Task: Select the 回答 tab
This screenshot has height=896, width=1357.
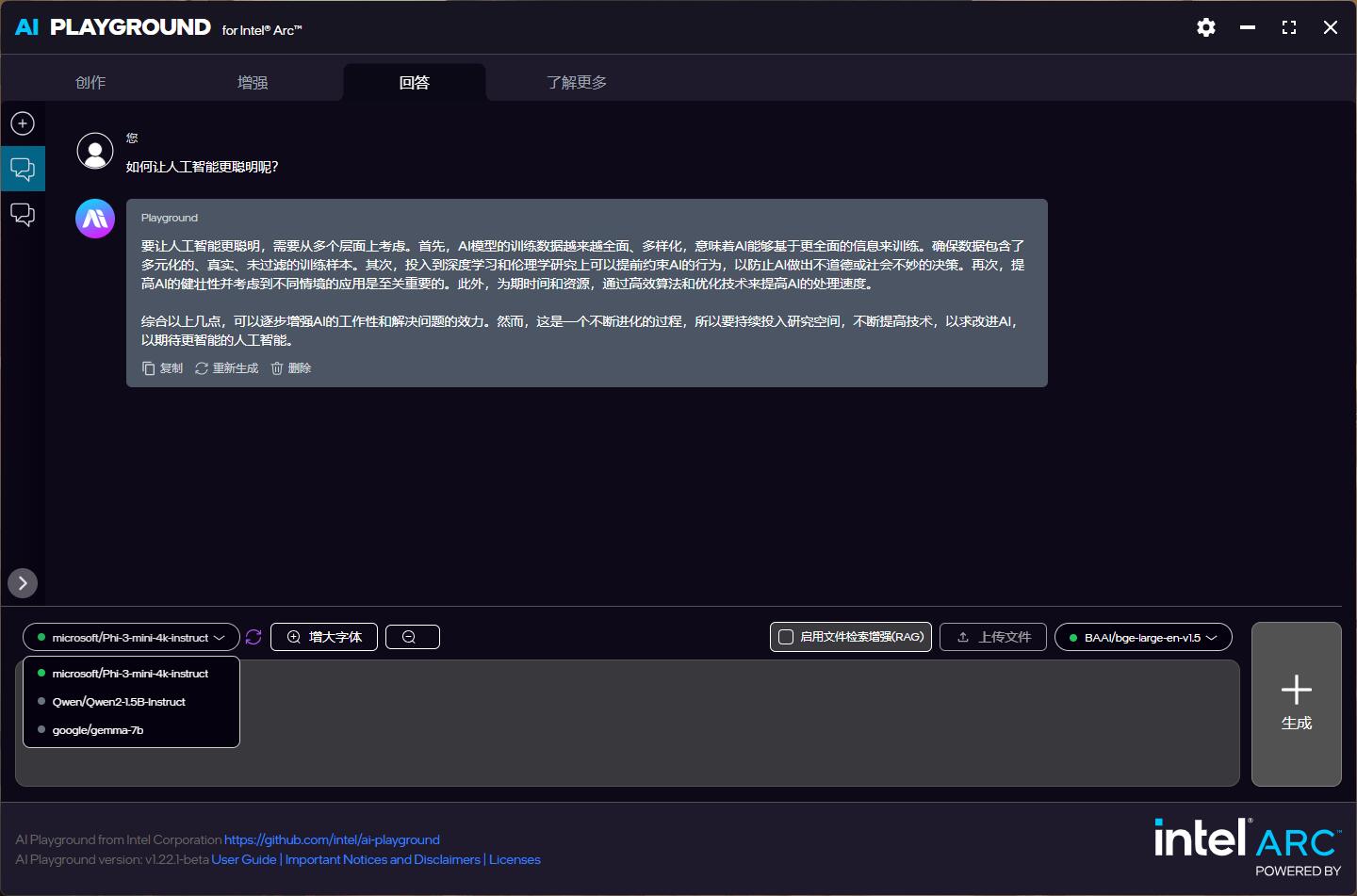Action: [x=415, y=83]
